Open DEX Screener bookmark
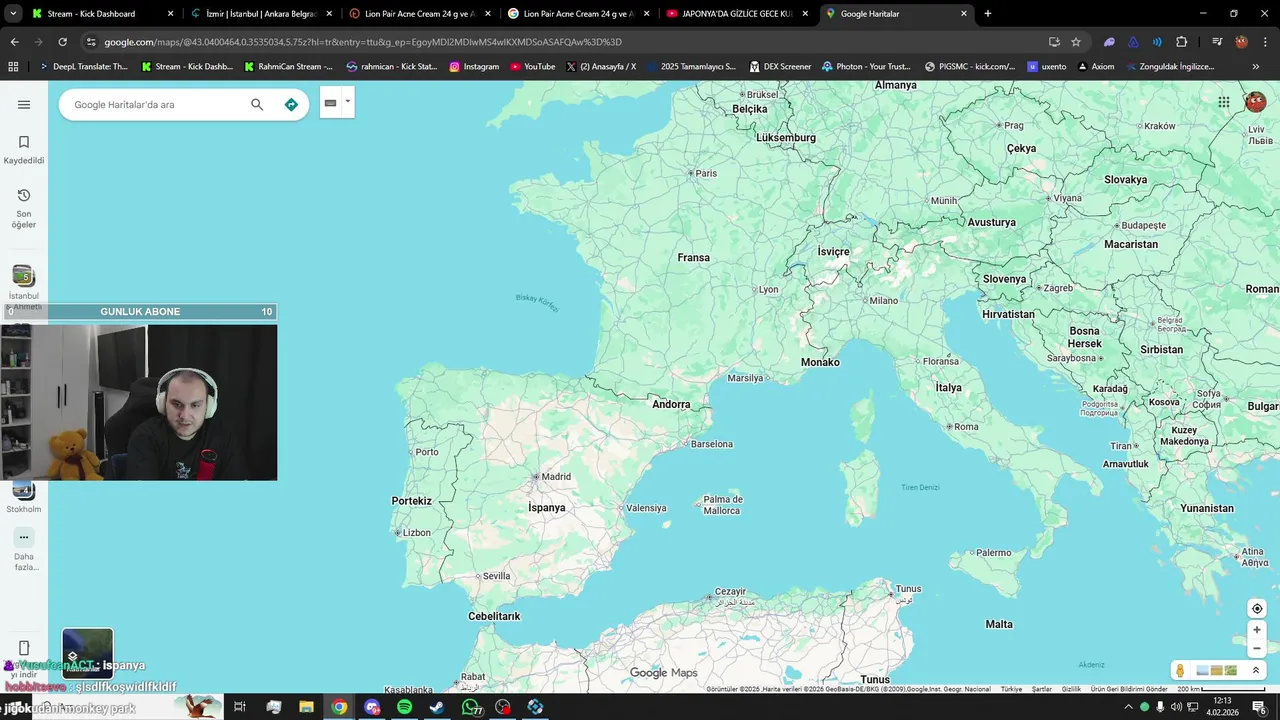This screenshot has width=1280, height=720. pos(780,67)
